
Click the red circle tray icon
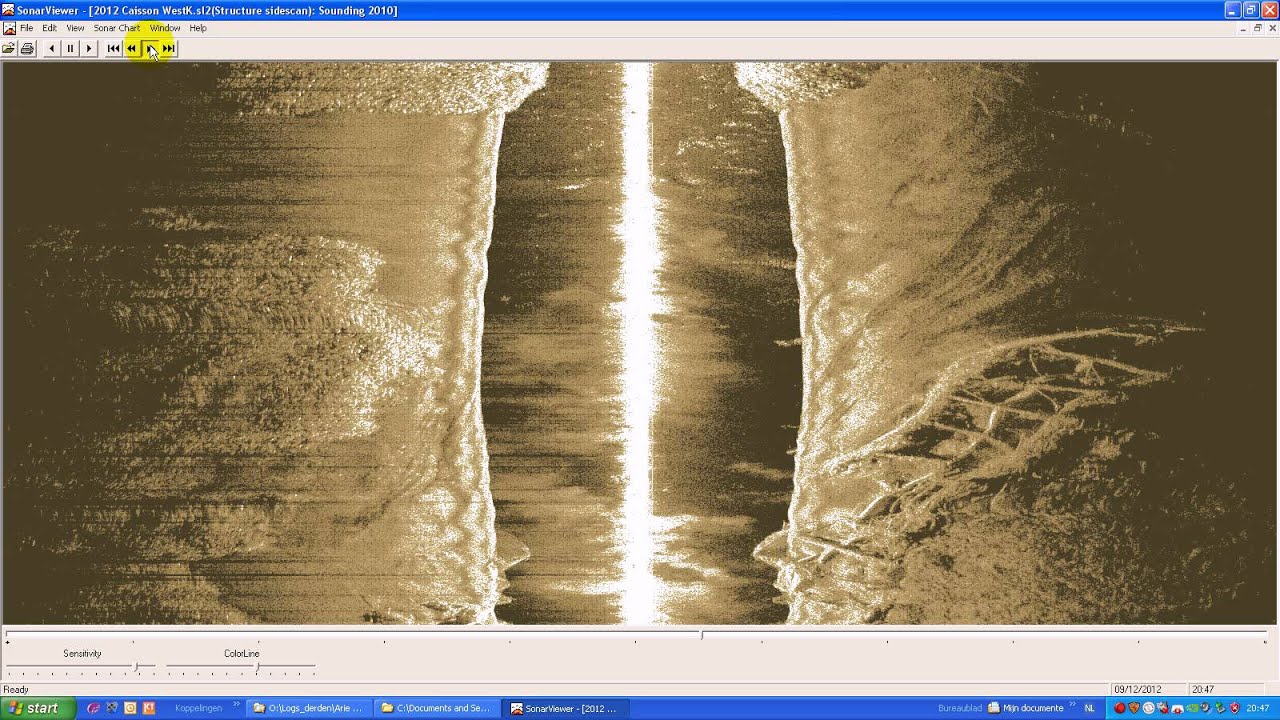pyautogui.click(x=1120, y=708)
